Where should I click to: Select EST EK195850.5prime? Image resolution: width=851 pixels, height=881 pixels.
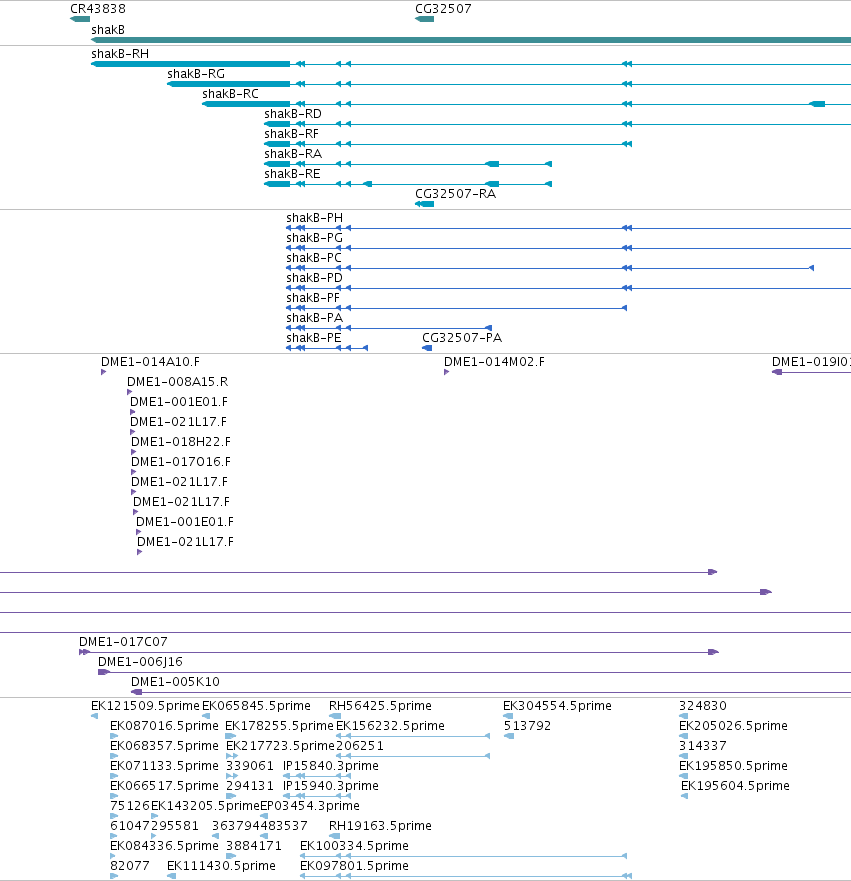pyautogui.click(x=684, y=776)
